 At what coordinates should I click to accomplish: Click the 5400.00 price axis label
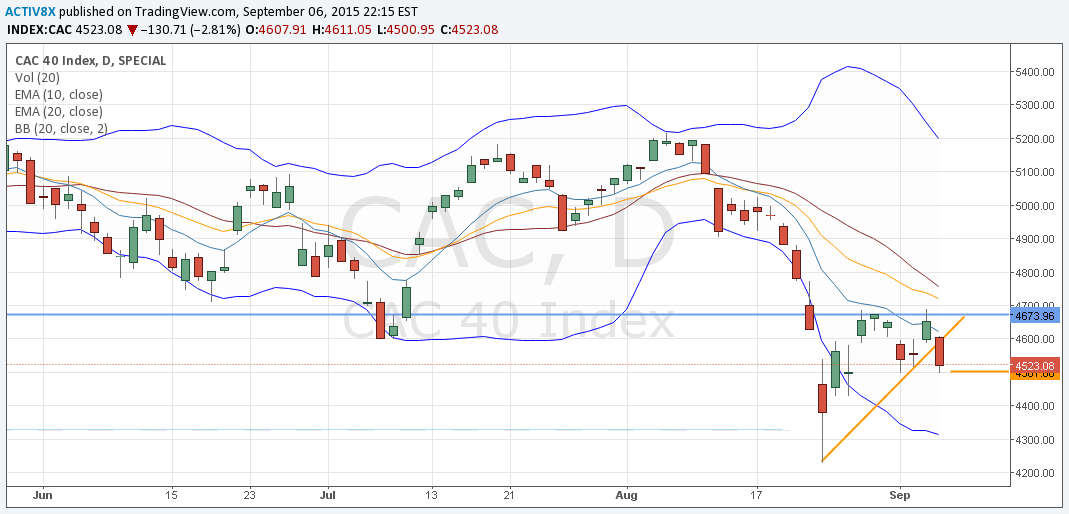1035,72
